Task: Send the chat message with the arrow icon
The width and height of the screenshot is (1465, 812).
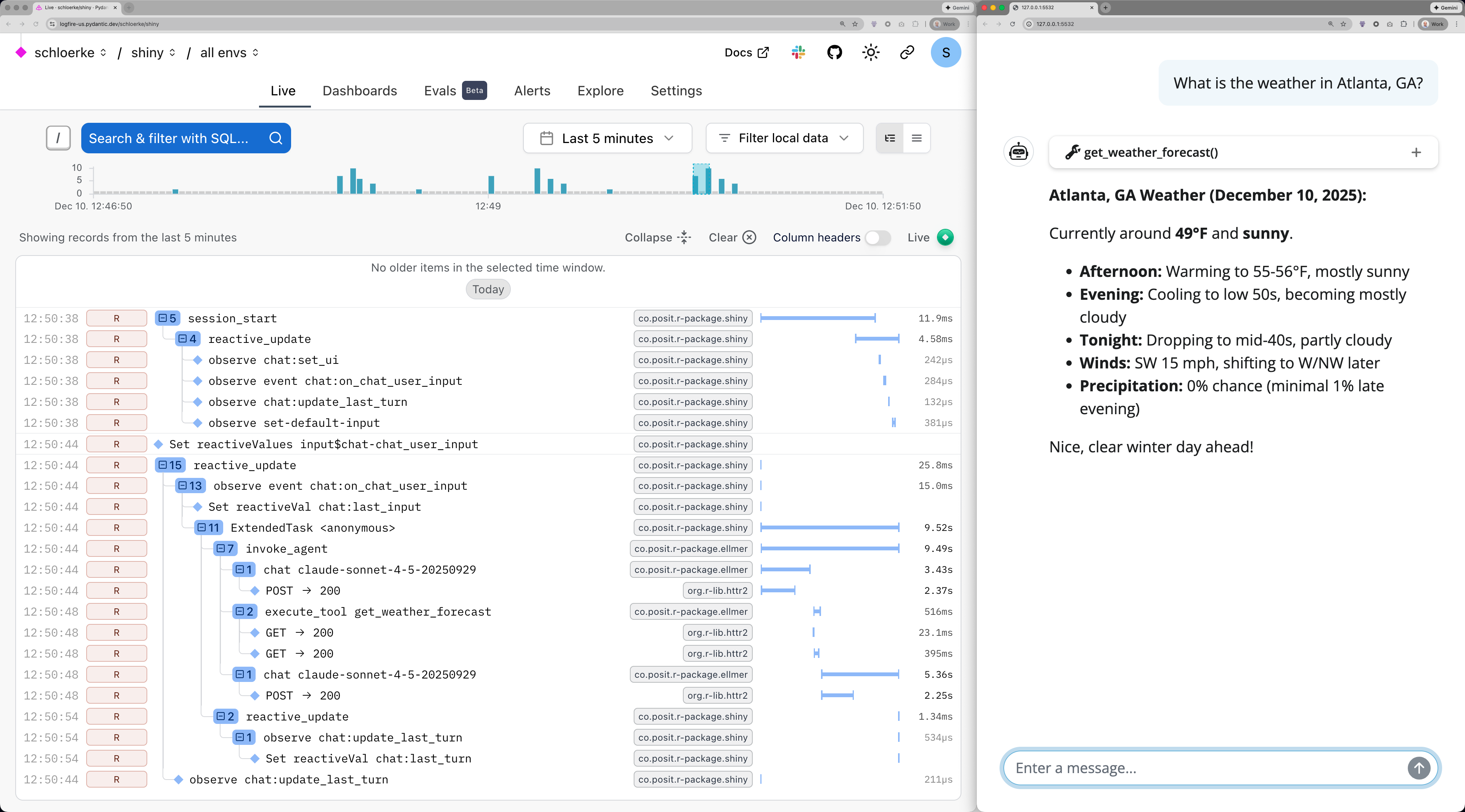Action: [x=1419, y=768]
